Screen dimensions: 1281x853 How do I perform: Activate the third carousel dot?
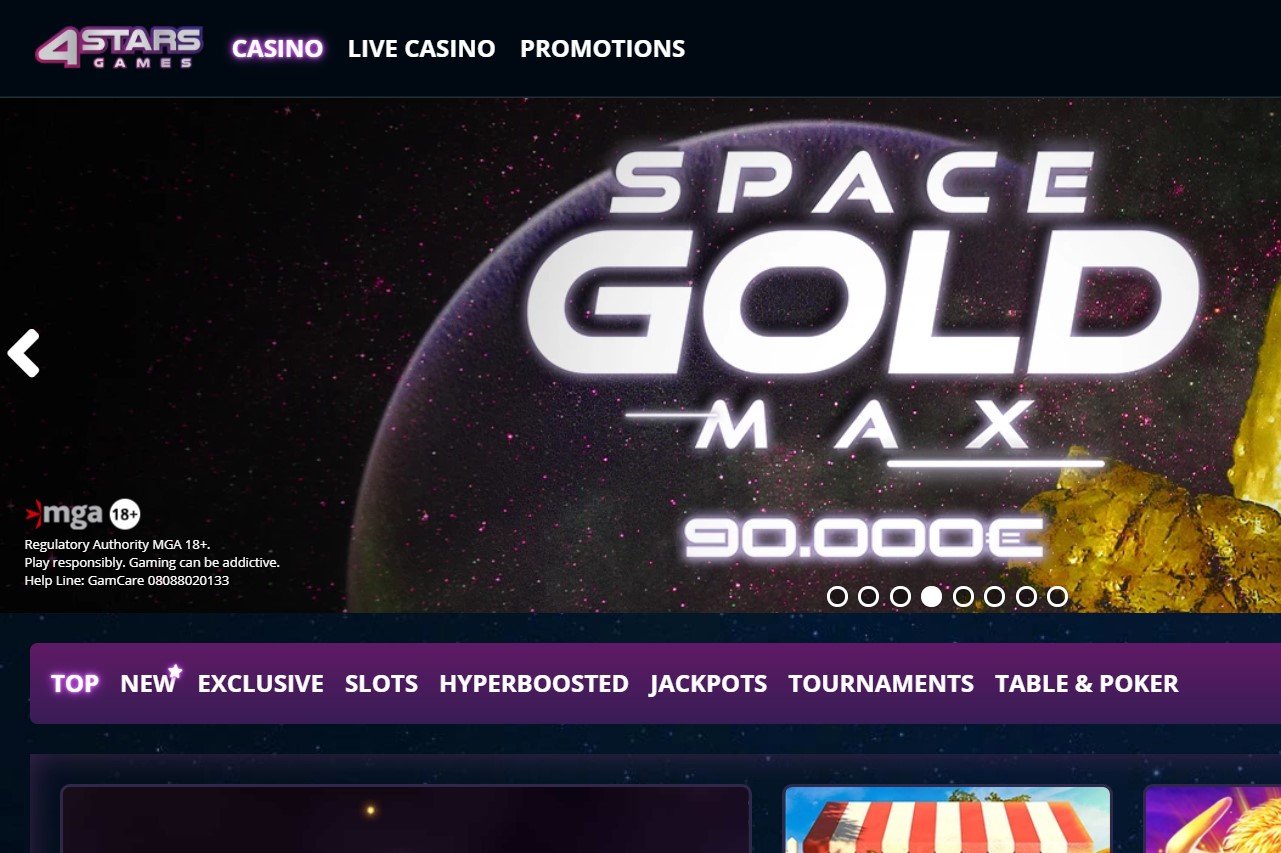(901, 597)
